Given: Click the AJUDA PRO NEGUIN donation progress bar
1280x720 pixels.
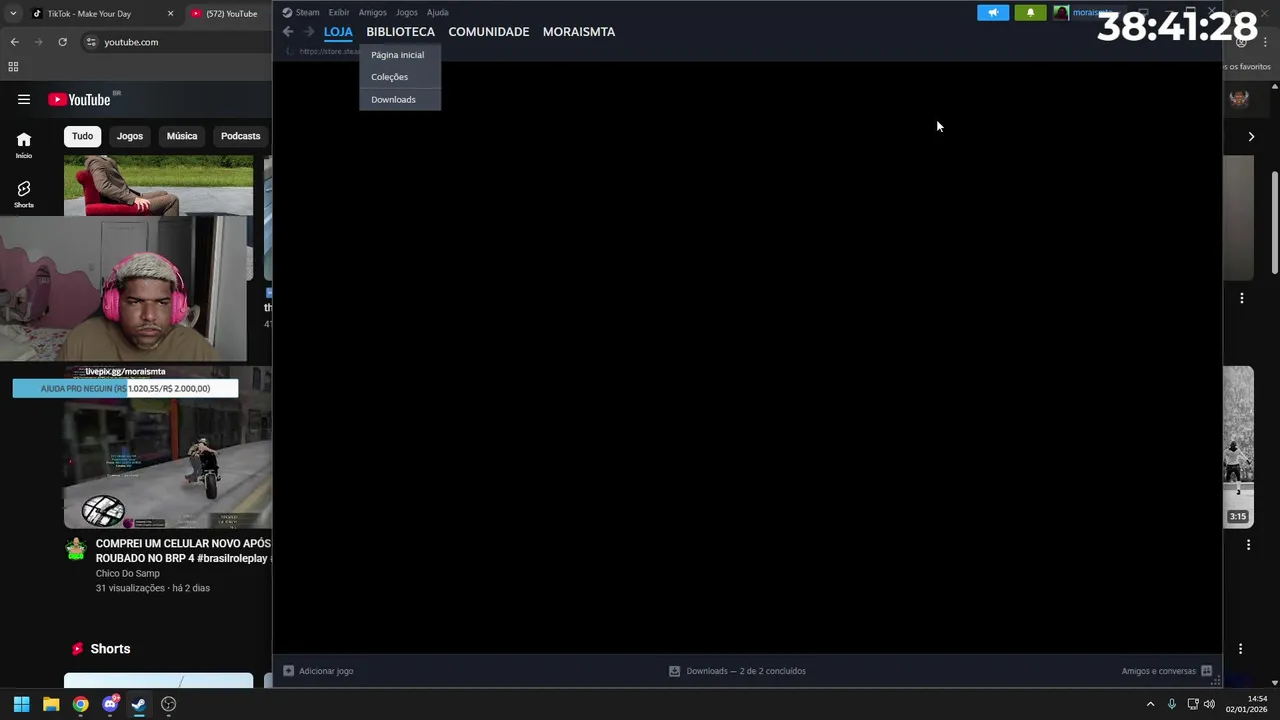Looking at the screenshot, I should pyautogui.click(x=125, y=388).
